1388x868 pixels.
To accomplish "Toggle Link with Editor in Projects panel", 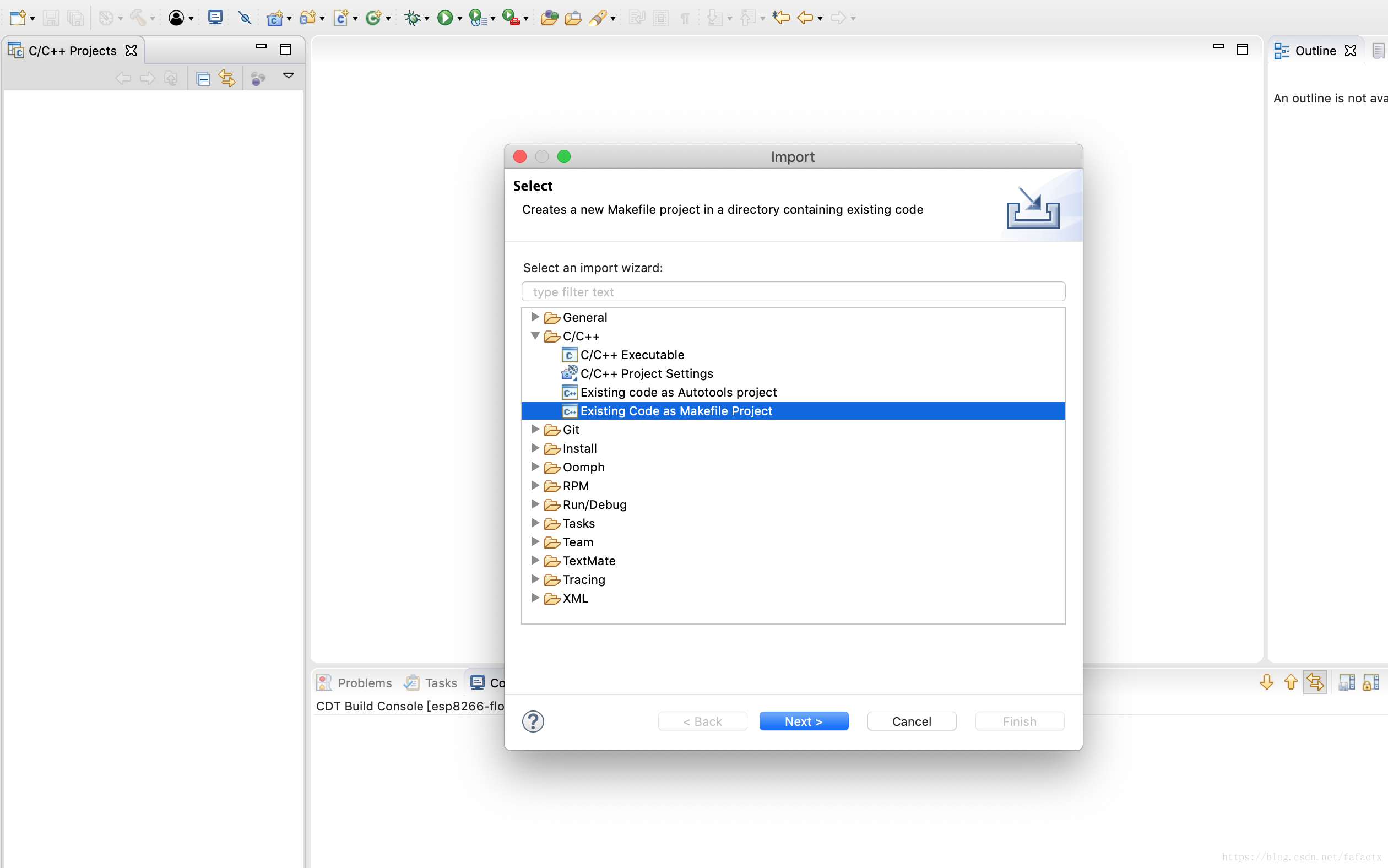I will 227,79.
